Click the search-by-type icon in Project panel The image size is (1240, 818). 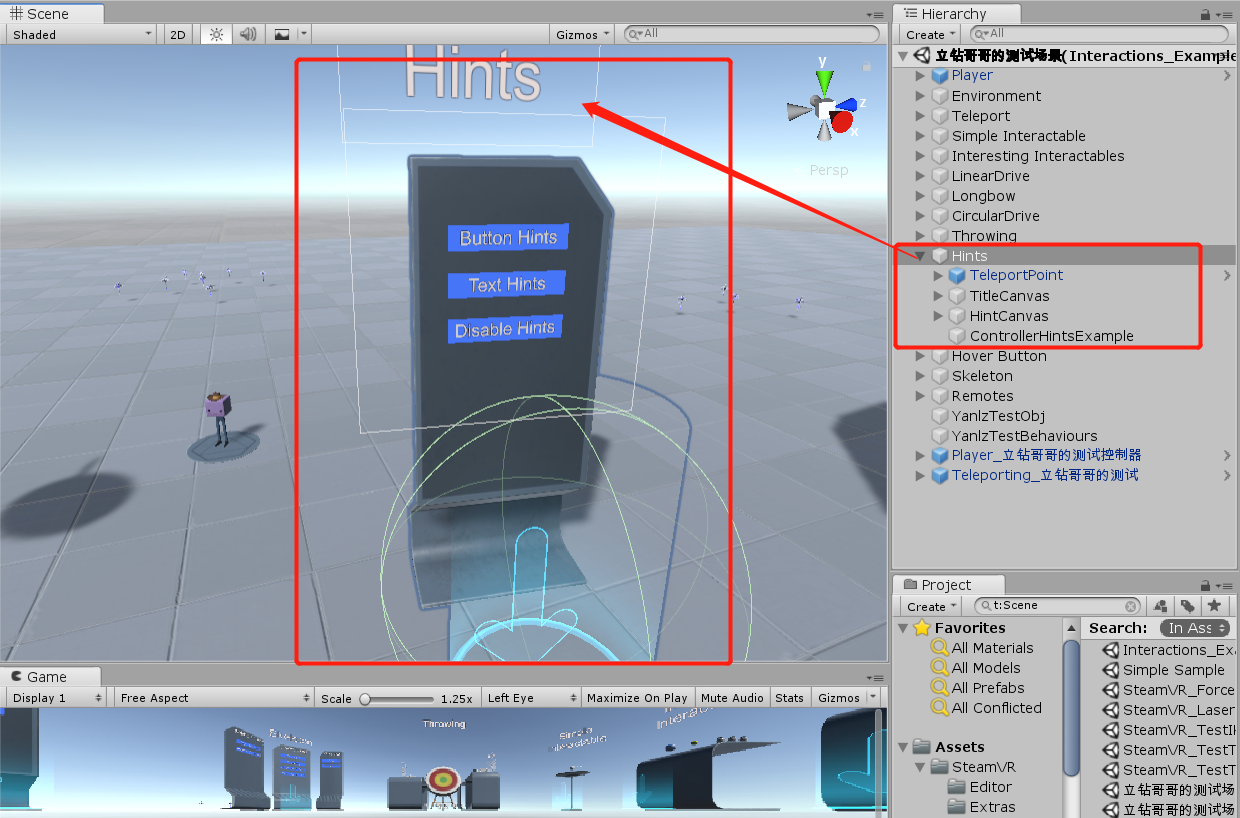(1158, 605)
